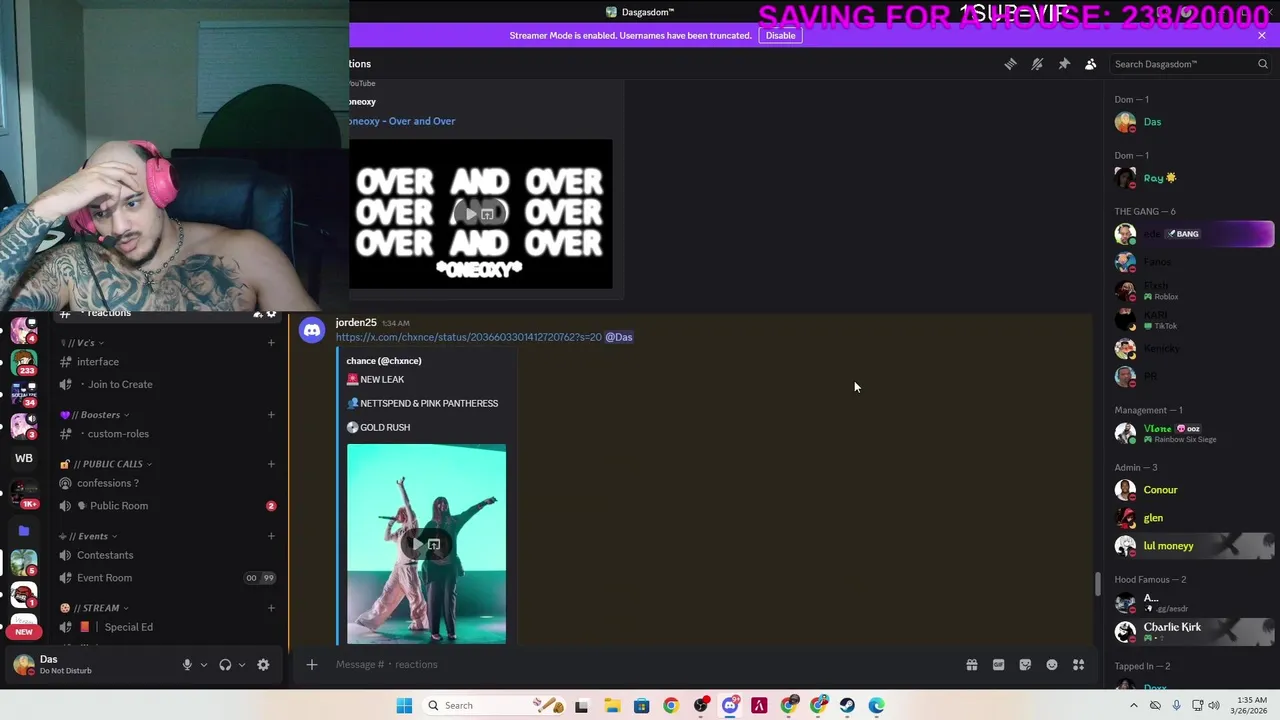Toggle the member list icon
1280x720 pixels.
pyautogui.click(x=1091, y=64)
